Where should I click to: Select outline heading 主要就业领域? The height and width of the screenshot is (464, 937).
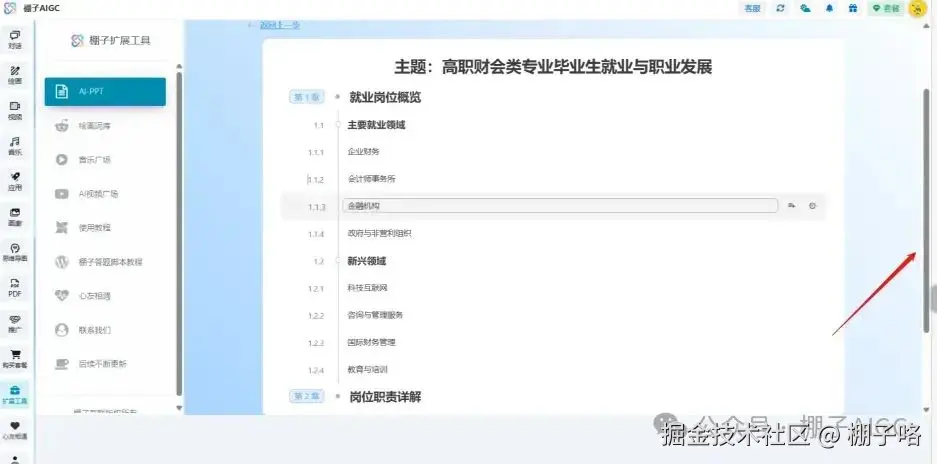(x=376, y=125)
